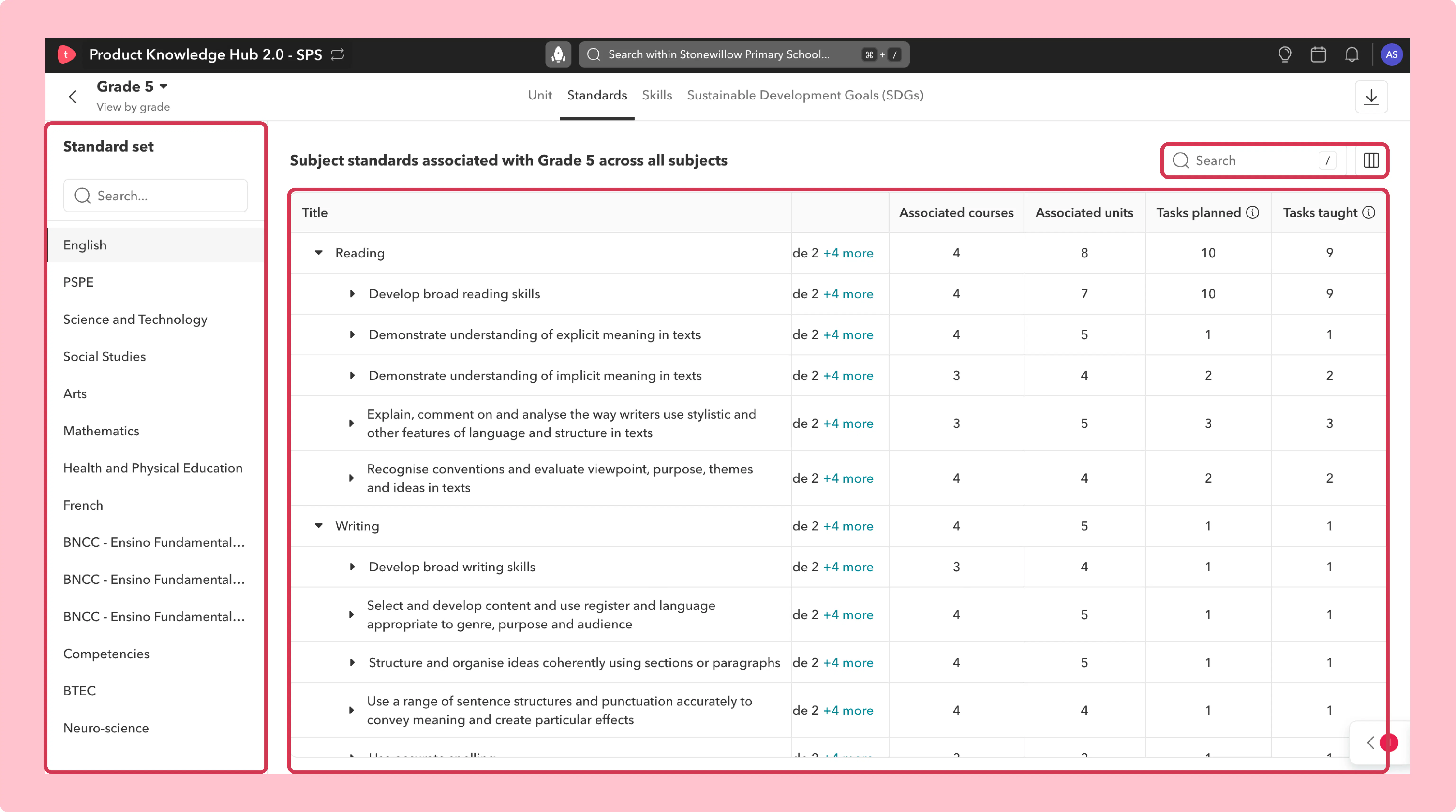Screen dimensions: 1456x812
Task: Select Social Studies standard set
Action: coord(156,356)
